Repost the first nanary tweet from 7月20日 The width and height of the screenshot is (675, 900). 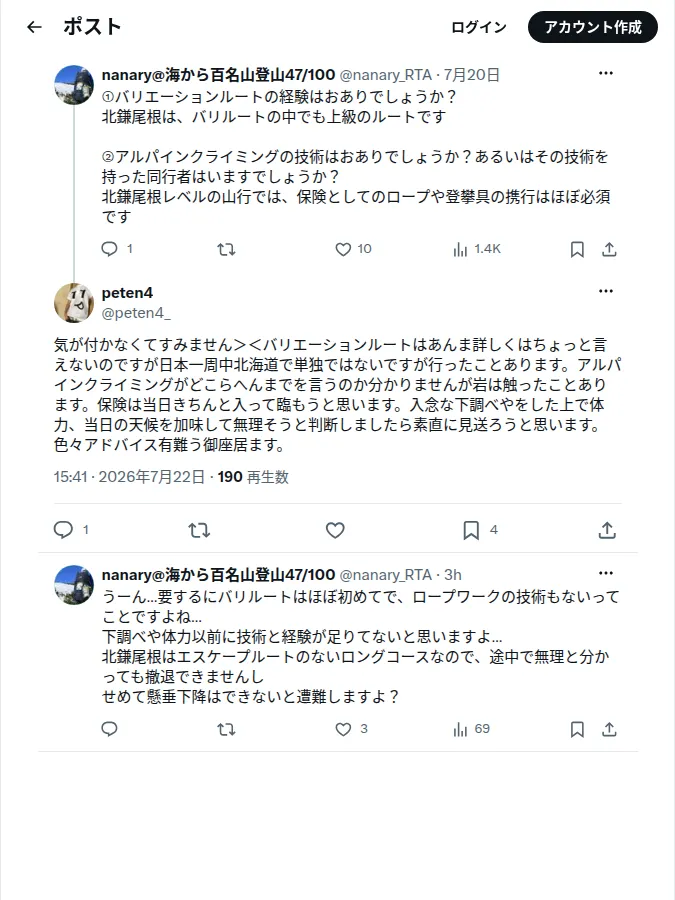point(226,249)
